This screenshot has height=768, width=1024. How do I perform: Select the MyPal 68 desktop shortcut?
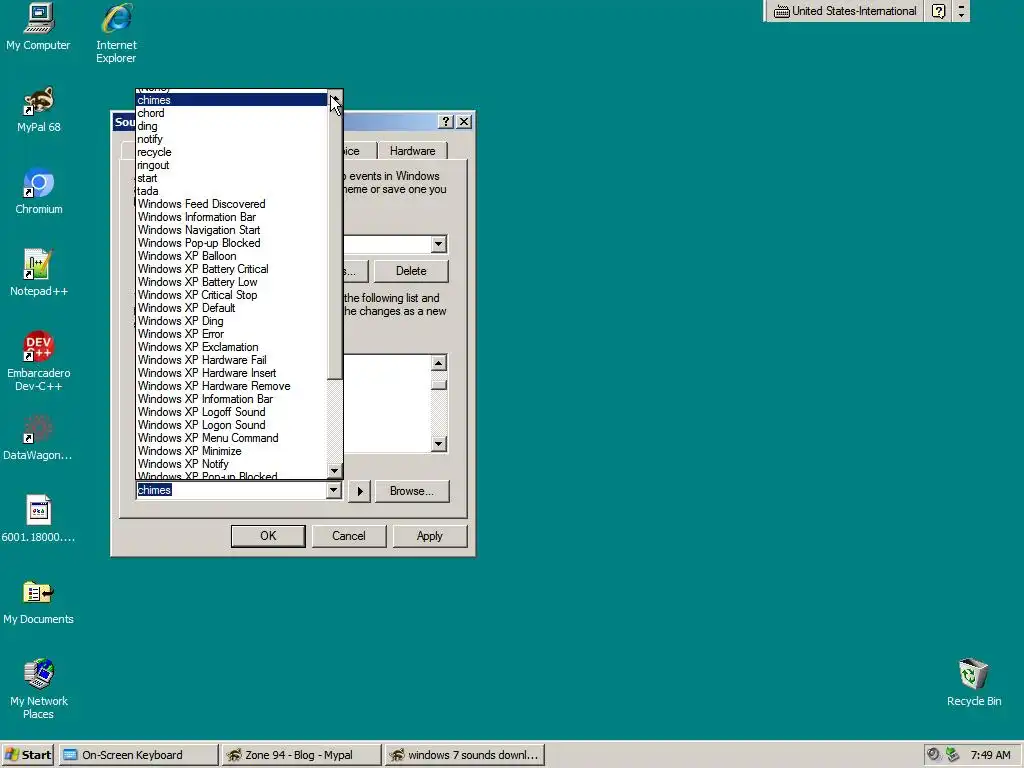pyautogui.click(x=39, y=109)
